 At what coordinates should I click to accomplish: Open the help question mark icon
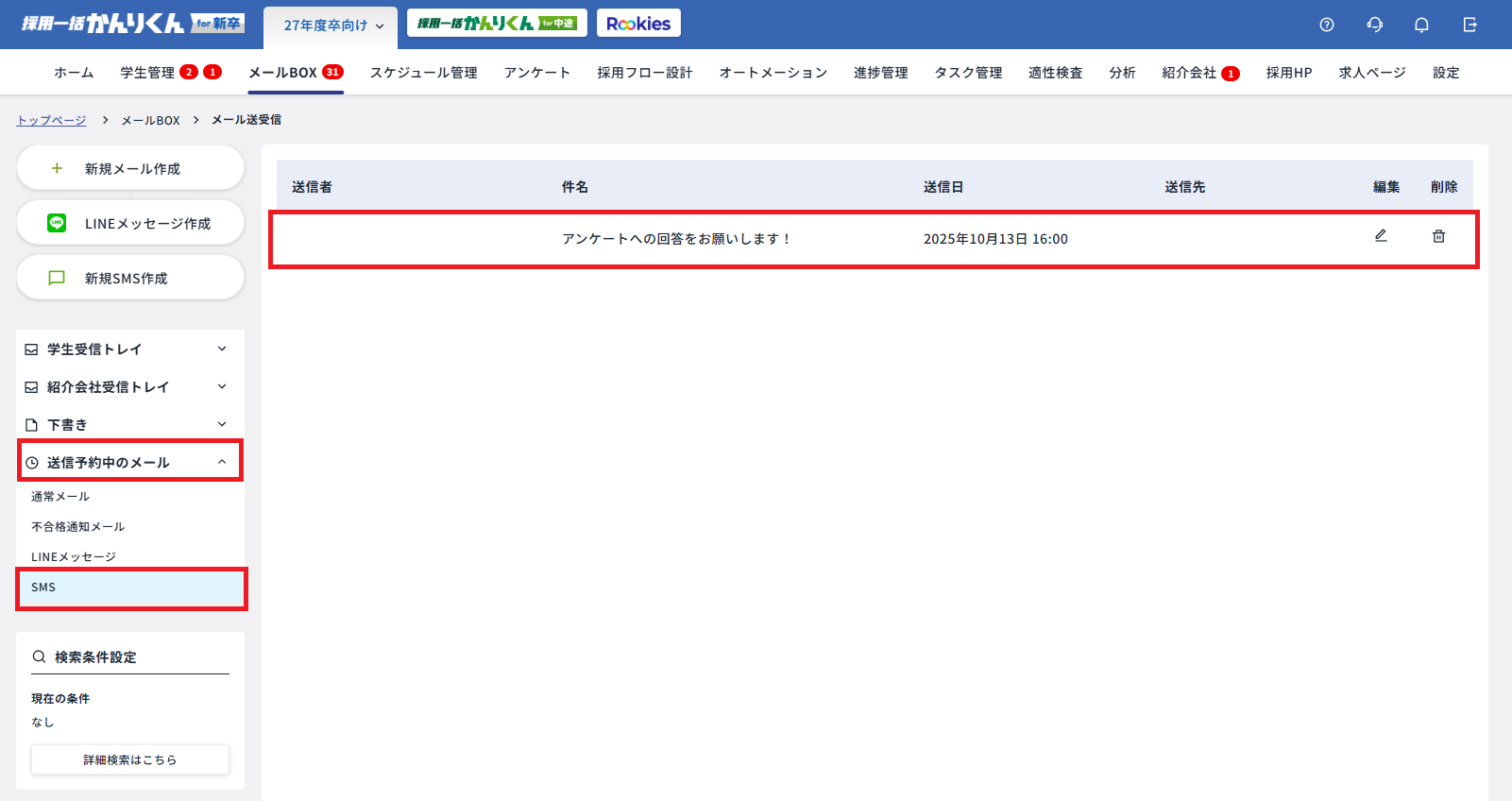pyautogui.click(x=1327, y=25)
